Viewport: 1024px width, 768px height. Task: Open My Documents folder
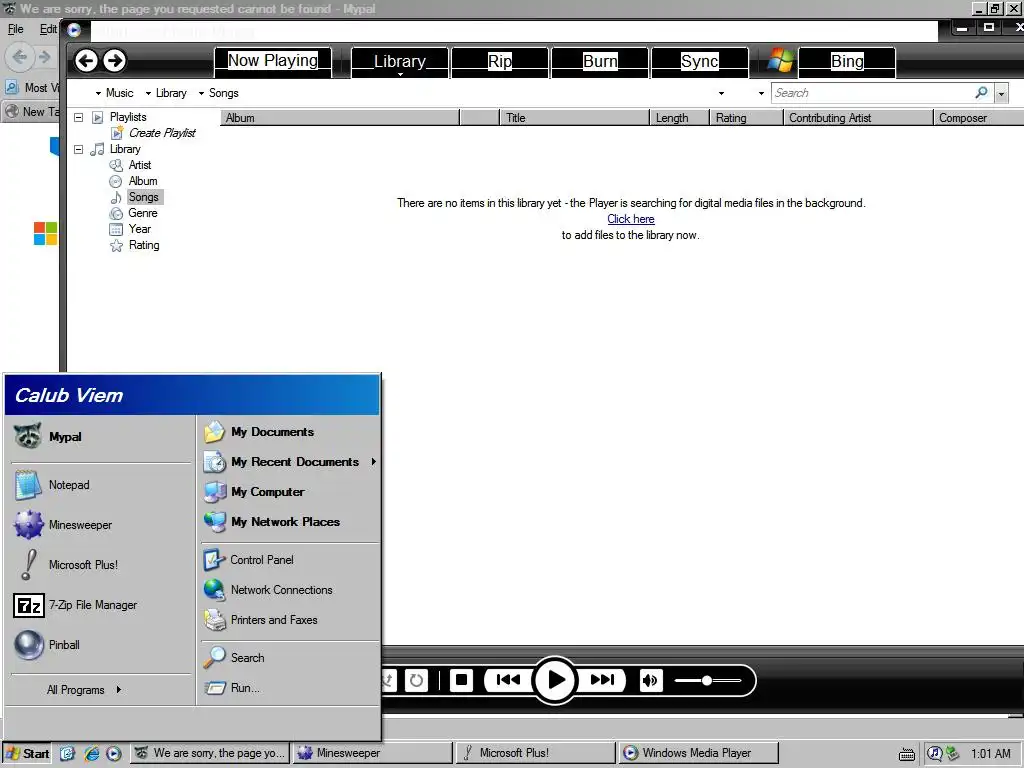[x=289, y=432]
